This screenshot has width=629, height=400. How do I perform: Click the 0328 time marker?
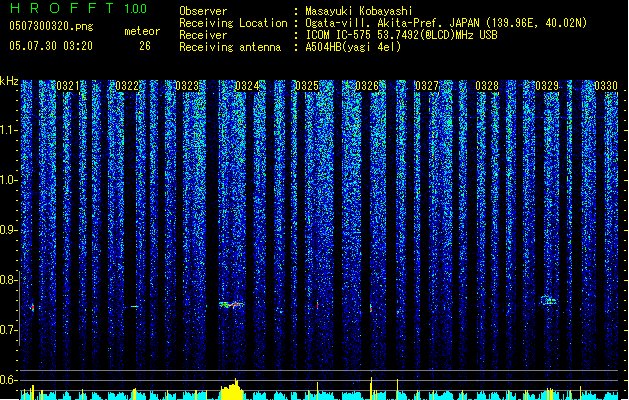(487, 86)
